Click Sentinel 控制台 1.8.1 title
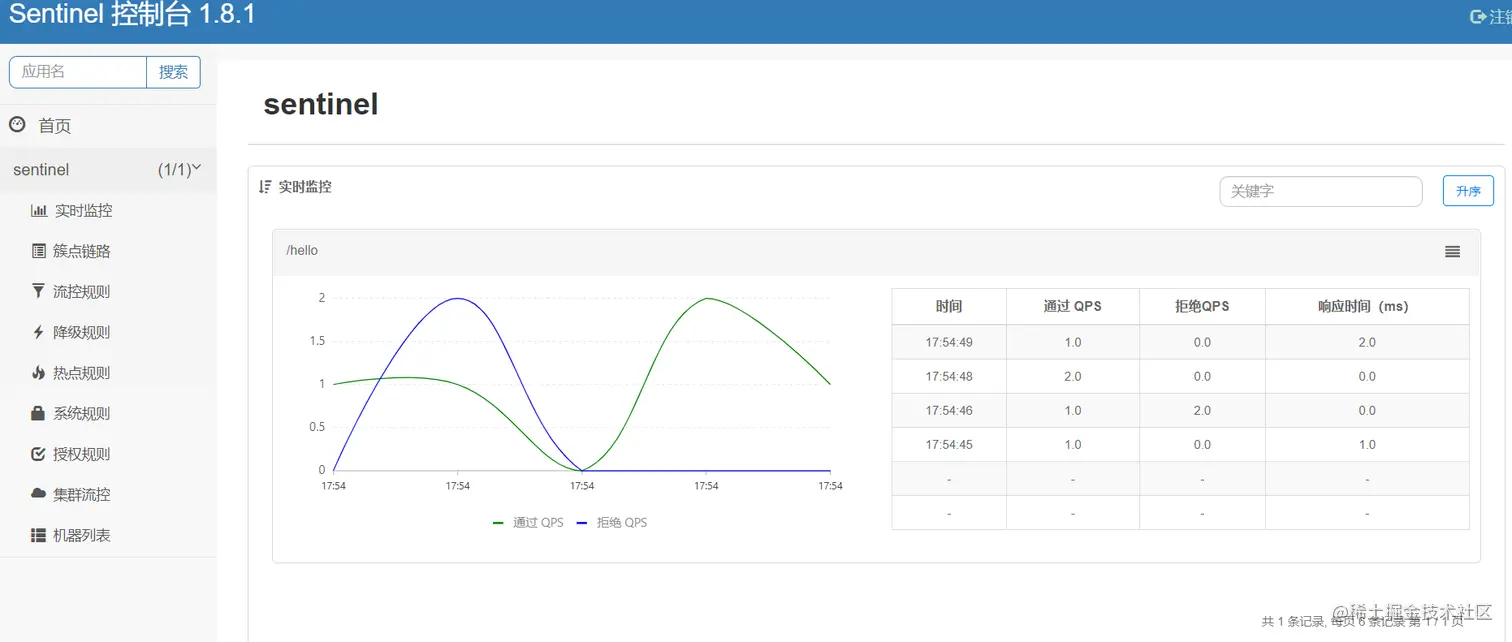 click(131, 16)
